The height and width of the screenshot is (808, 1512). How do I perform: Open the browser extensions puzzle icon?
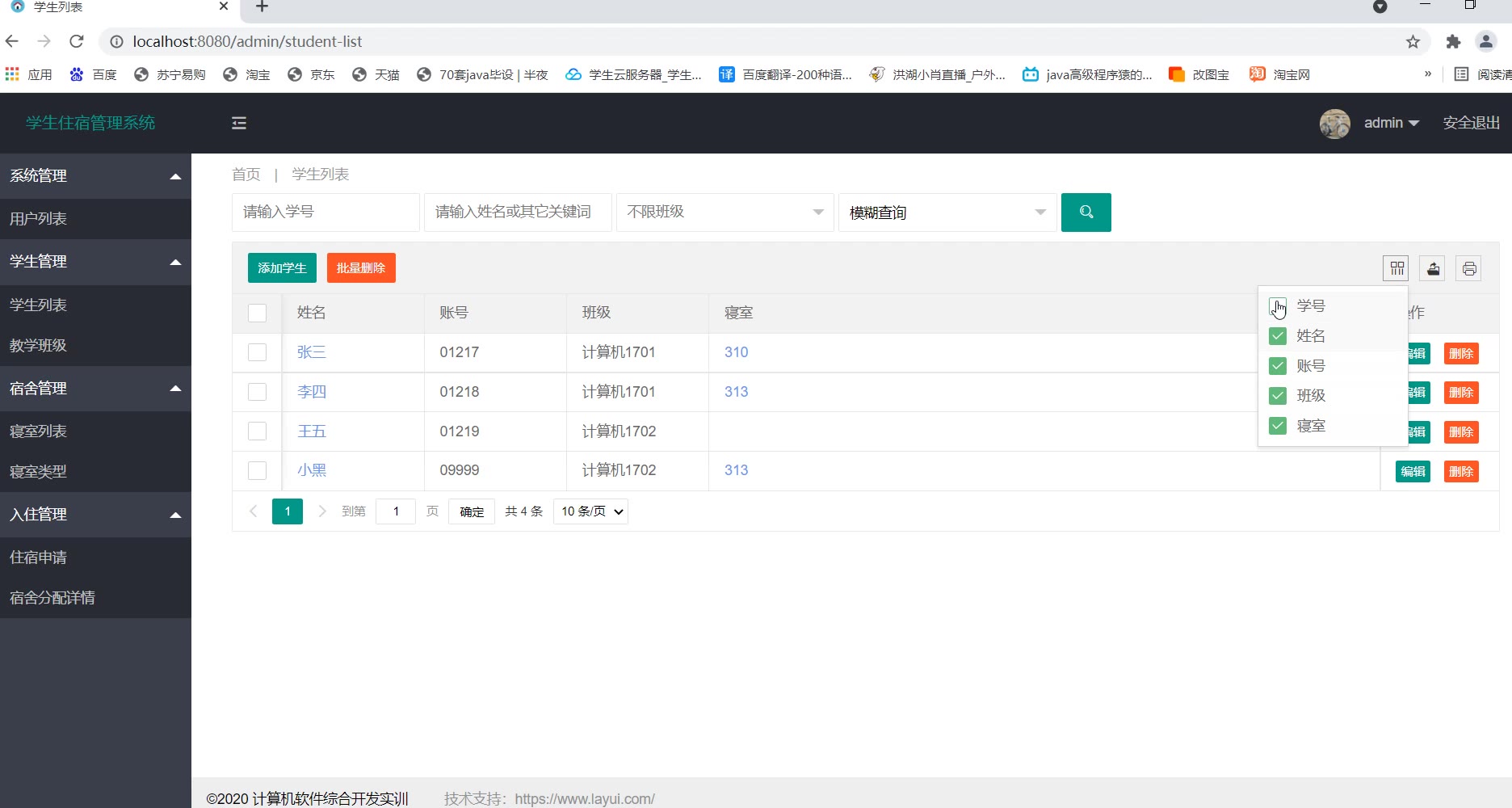pyautogui.click(x=1453, y=41)
